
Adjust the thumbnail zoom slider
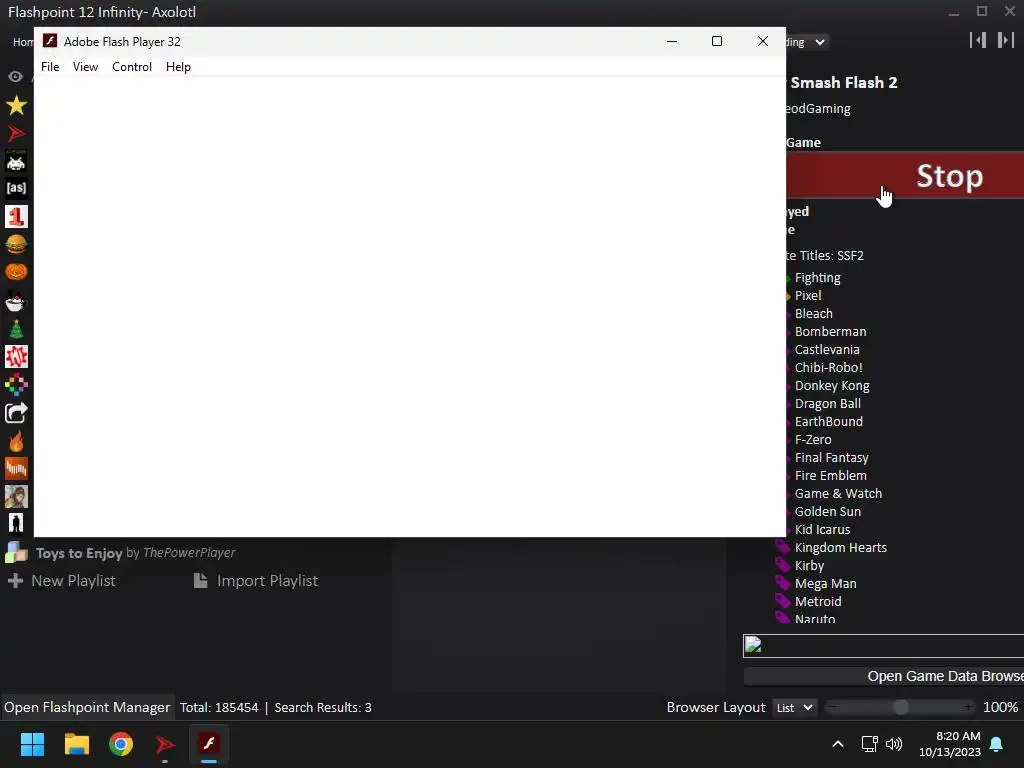901,707
